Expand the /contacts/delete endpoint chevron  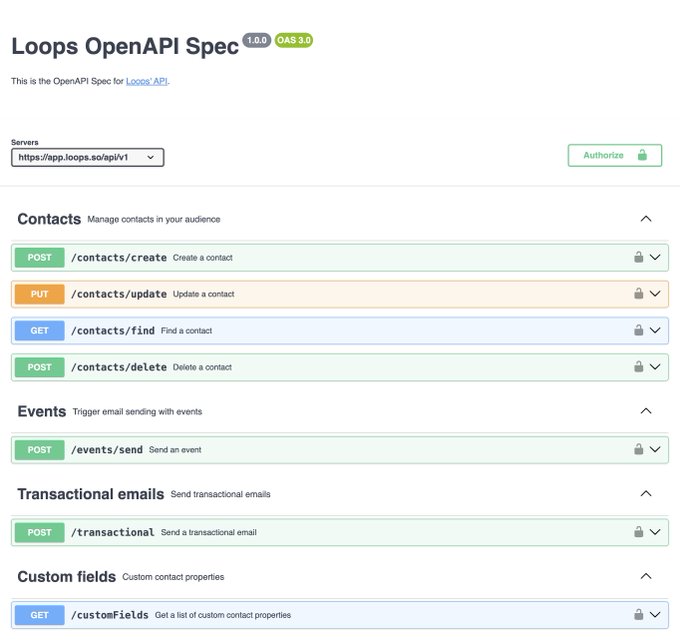point(655,366)
